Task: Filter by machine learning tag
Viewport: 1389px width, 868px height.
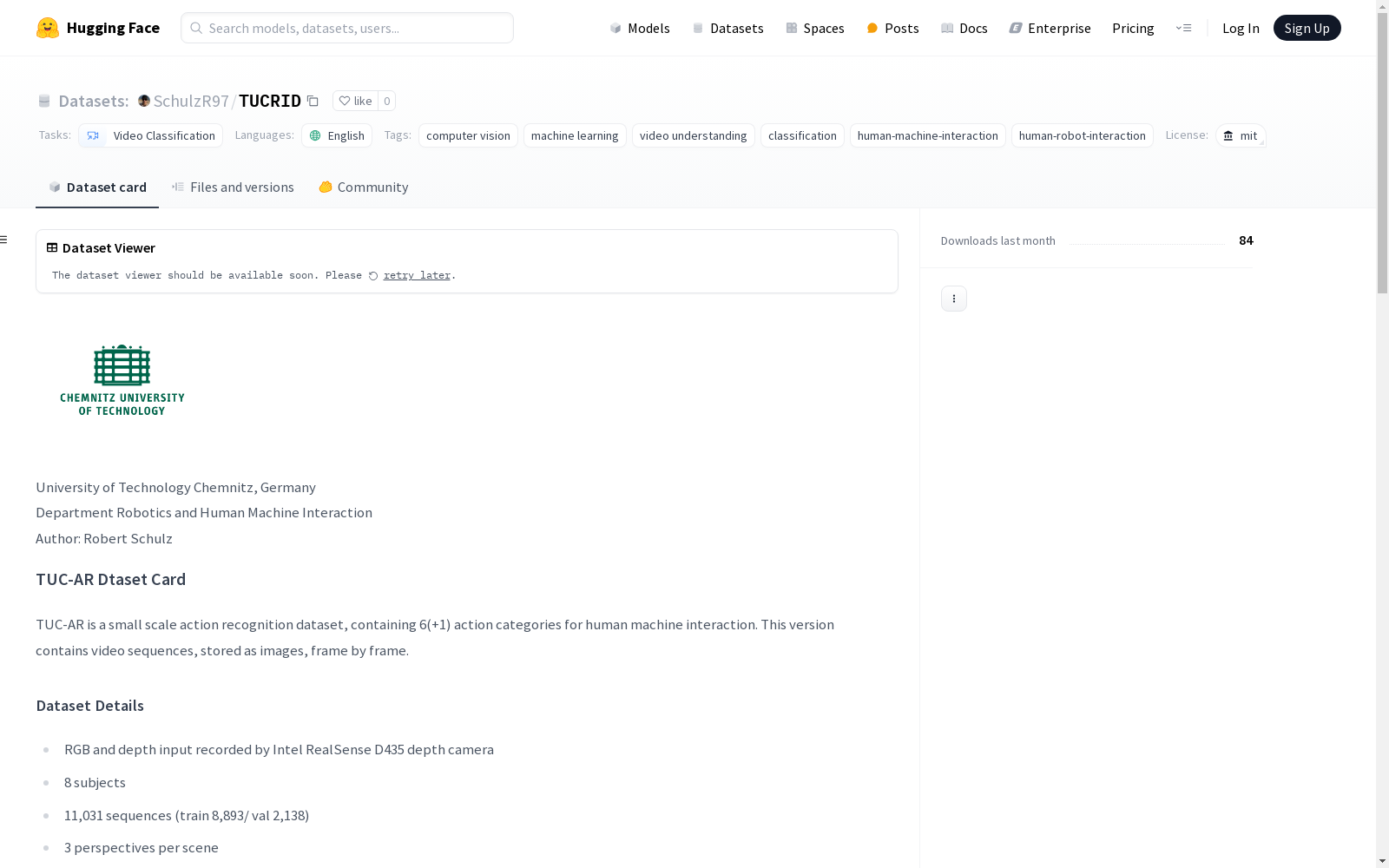Action: pyautogui.click(x=575, y=135)
